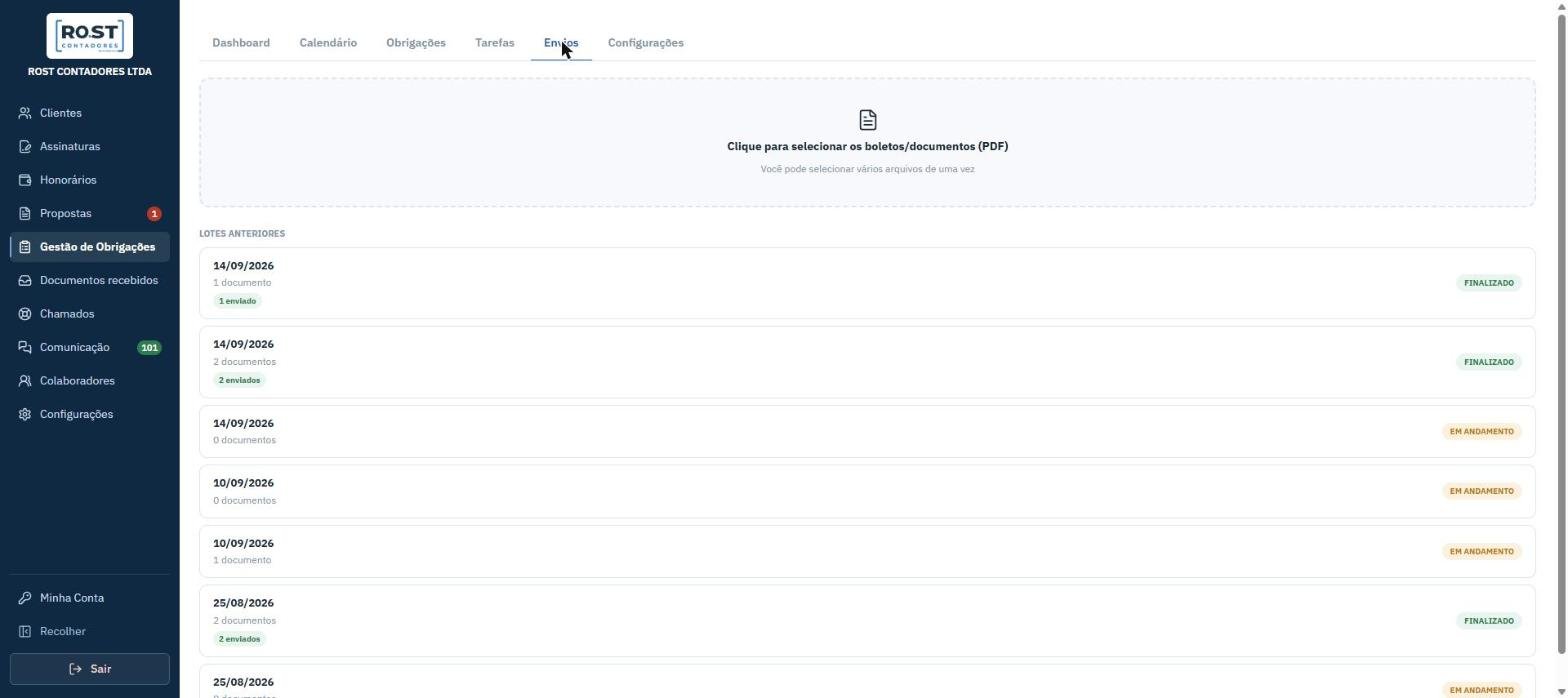The height and width of the screenshot is (698, 1568).
Task: Select the Envios tab
Action: tap(561, 43)
